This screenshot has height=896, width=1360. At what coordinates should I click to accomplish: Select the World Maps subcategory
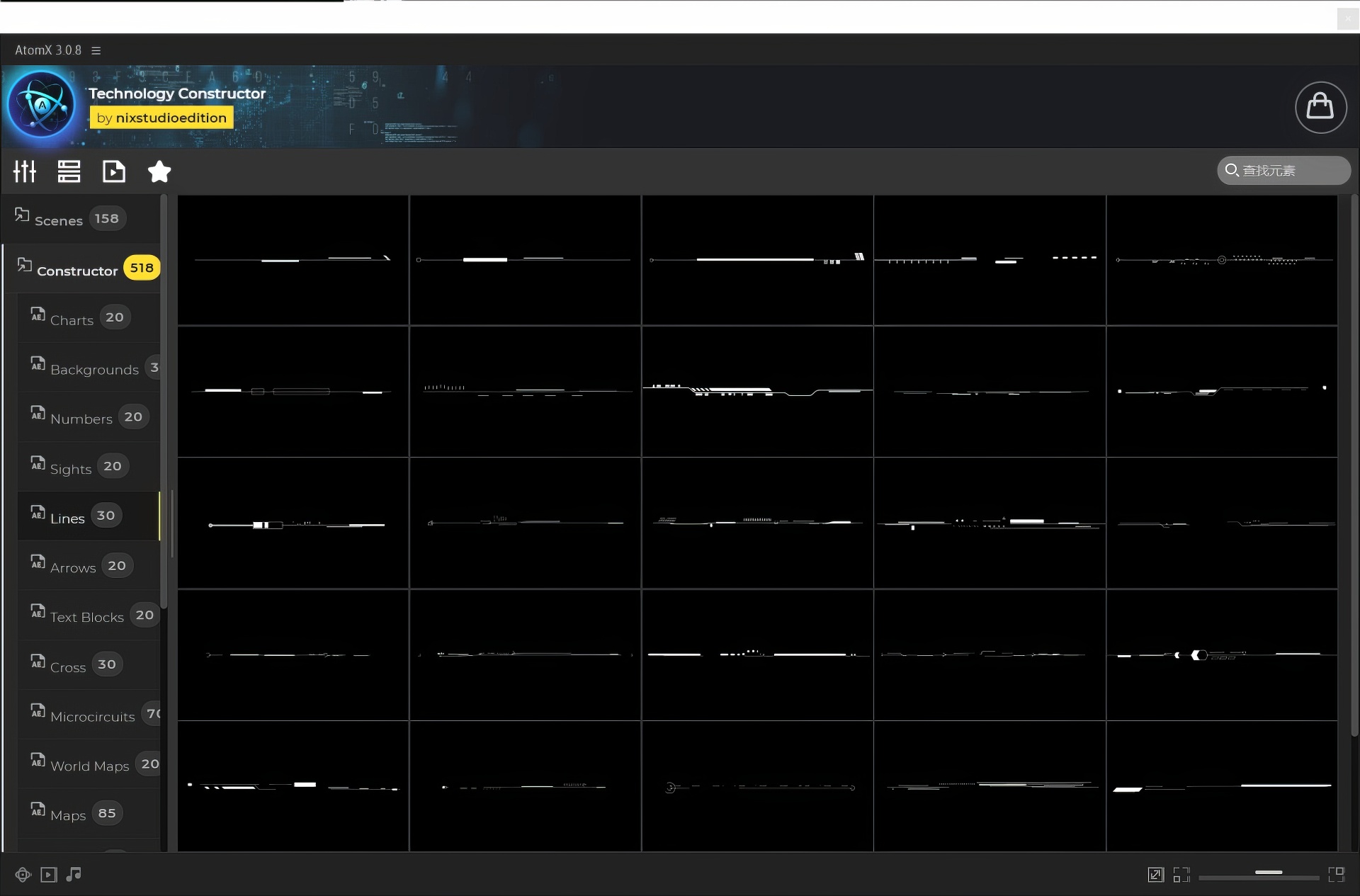[x=89, y=764]
